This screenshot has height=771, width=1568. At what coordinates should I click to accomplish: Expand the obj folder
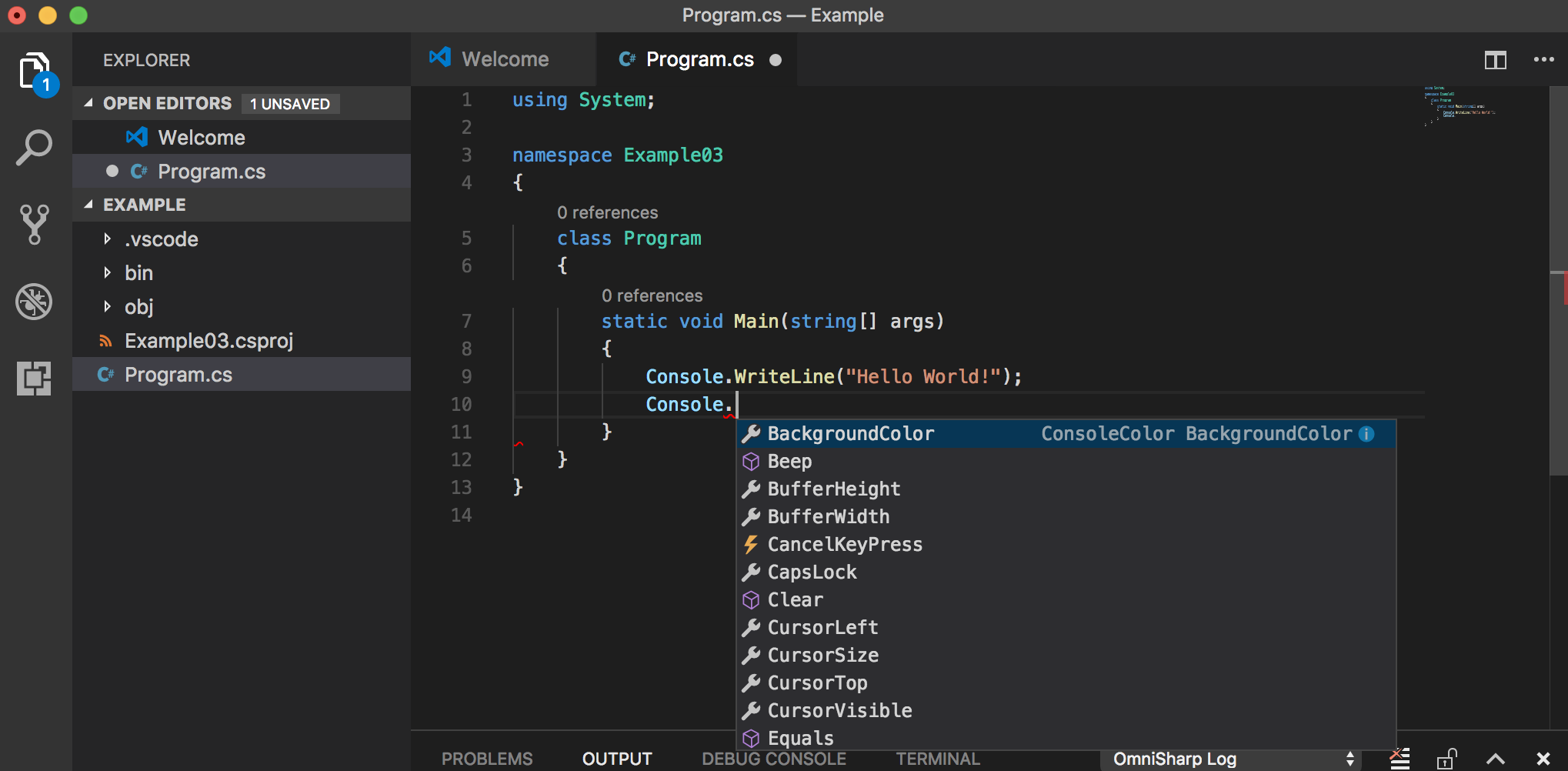[242, 307]
